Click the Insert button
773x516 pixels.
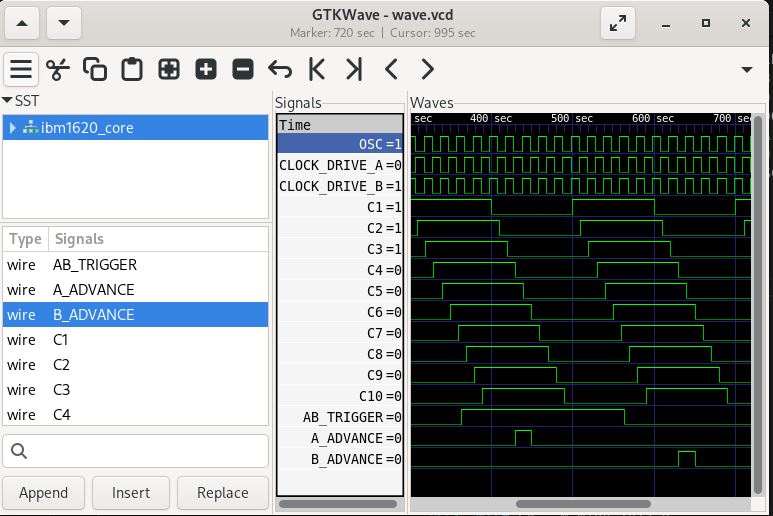131,493
